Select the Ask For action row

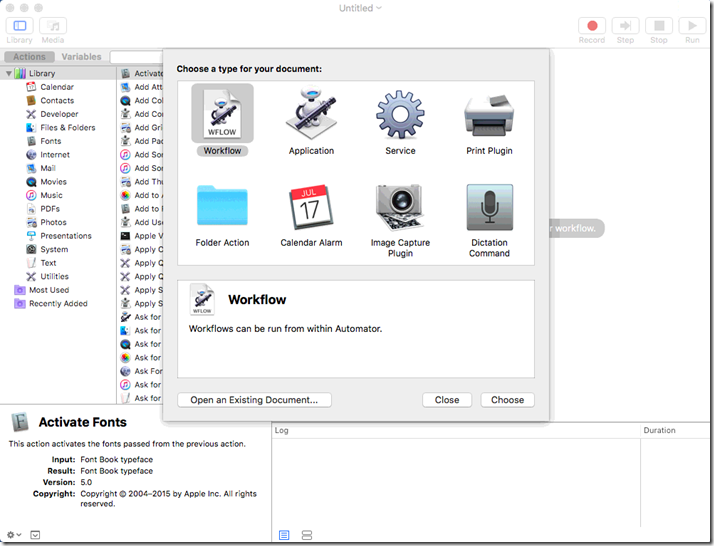(x=141, y=371)
